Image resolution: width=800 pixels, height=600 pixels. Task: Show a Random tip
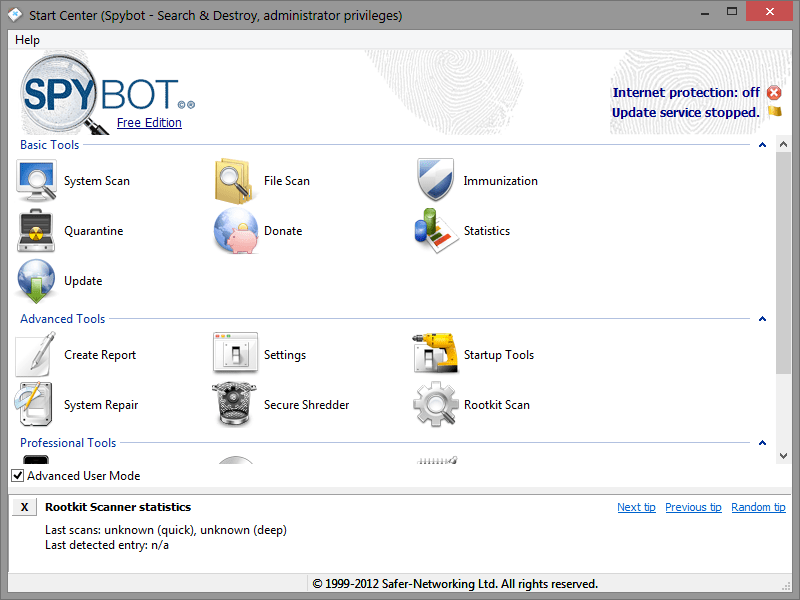point(758,507)
